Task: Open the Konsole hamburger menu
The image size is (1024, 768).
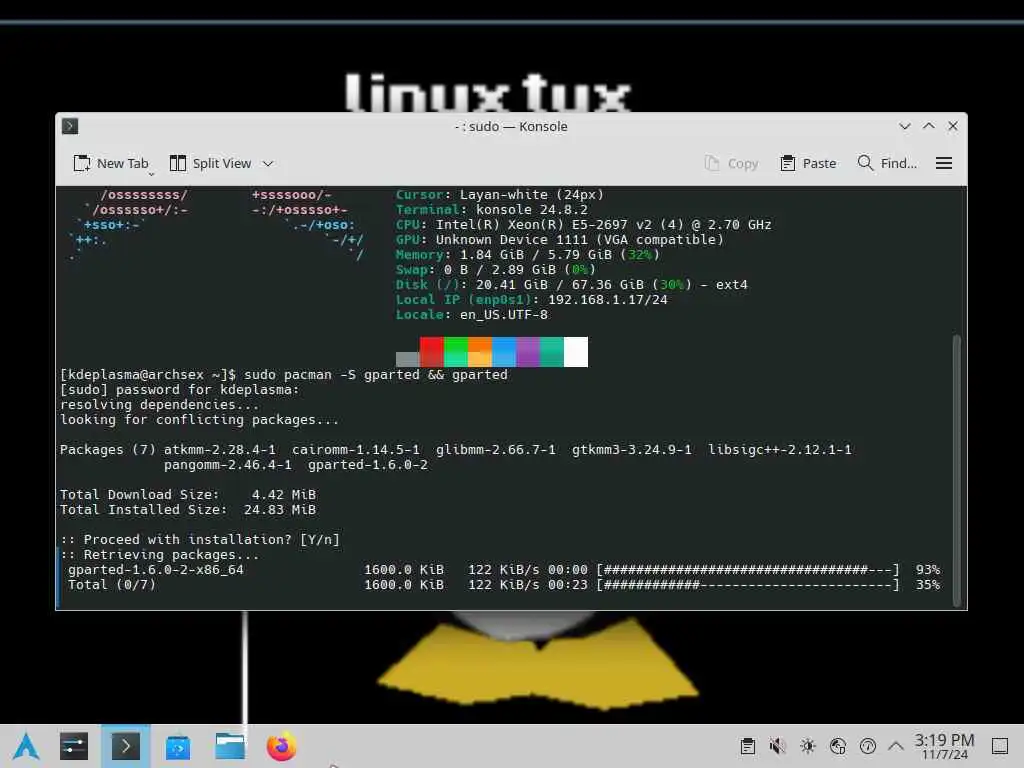Action: coord(944,163)
